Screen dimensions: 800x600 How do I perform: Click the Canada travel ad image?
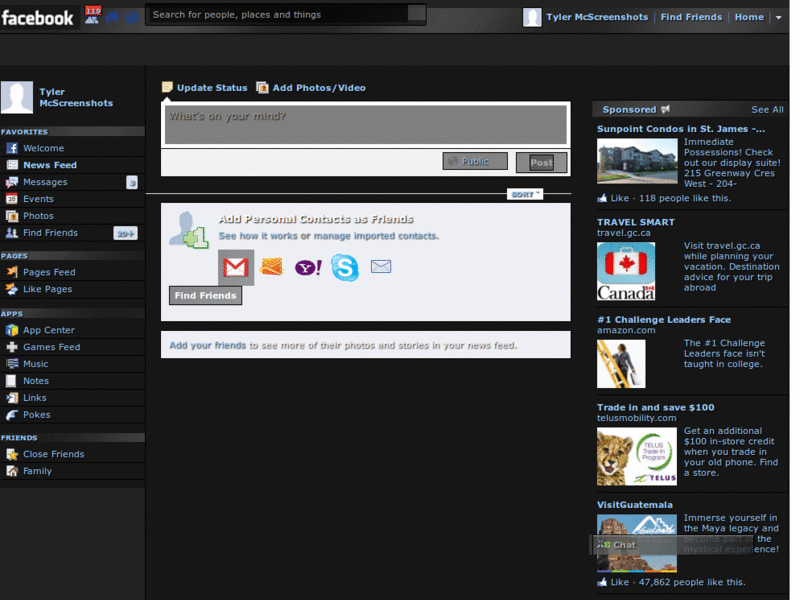pyautogui.click(x=626, y=271)
